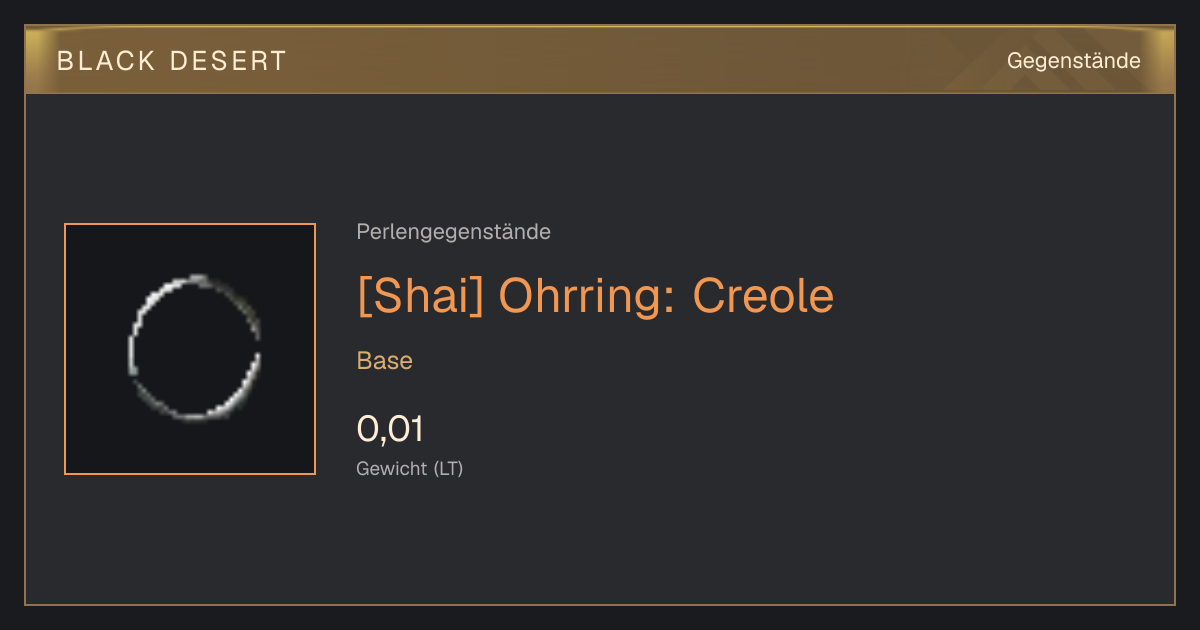Image resolution: width=1200 pixels, height=630 pixels.
Task: Click the hoop earring item icon
Action: 195,347
